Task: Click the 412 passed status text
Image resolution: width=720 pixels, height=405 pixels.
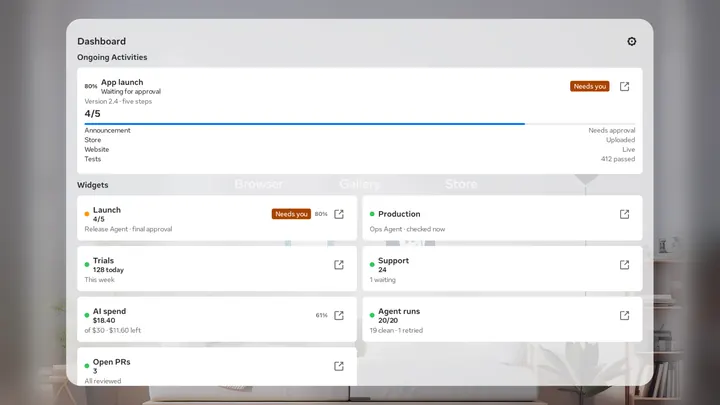Action: click(x=618, y=159)
